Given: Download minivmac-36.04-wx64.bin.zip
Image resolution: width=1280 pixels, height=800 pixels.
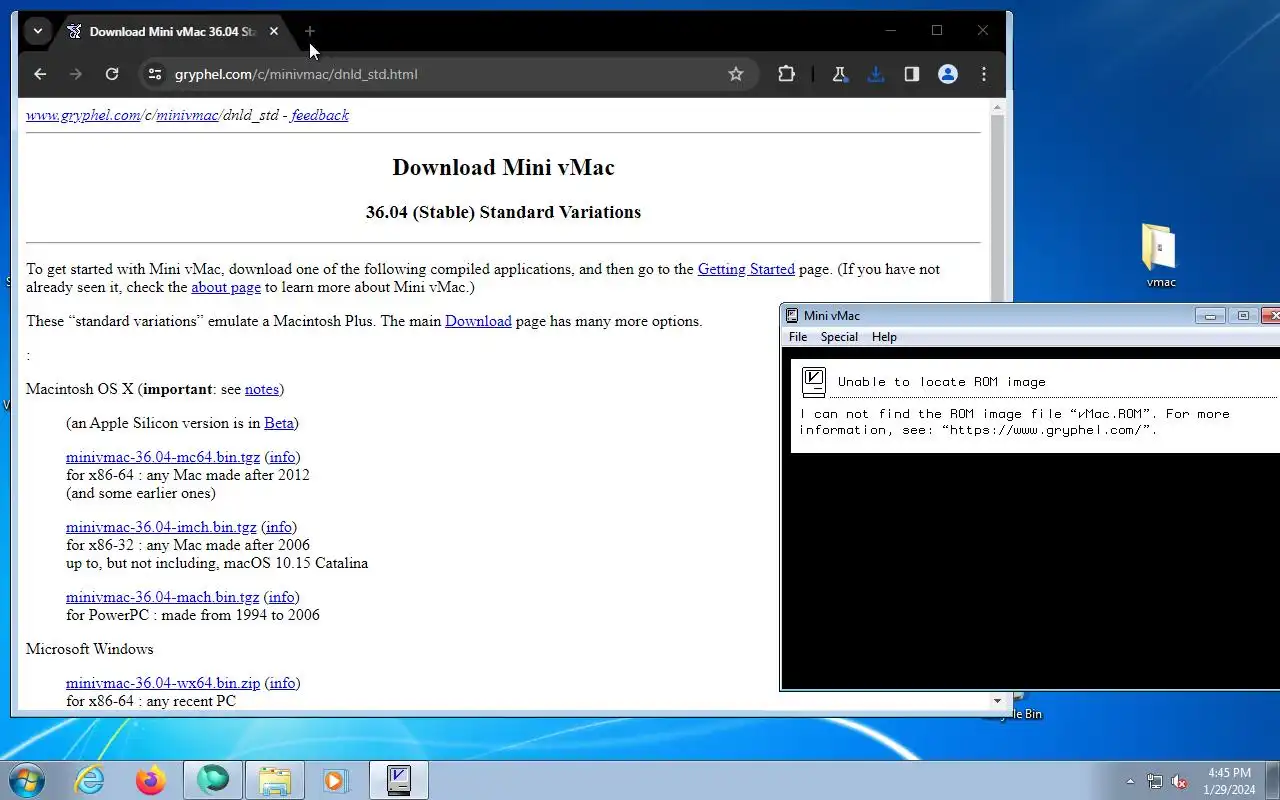Looking at the screenshot, I should coord(163,683).
